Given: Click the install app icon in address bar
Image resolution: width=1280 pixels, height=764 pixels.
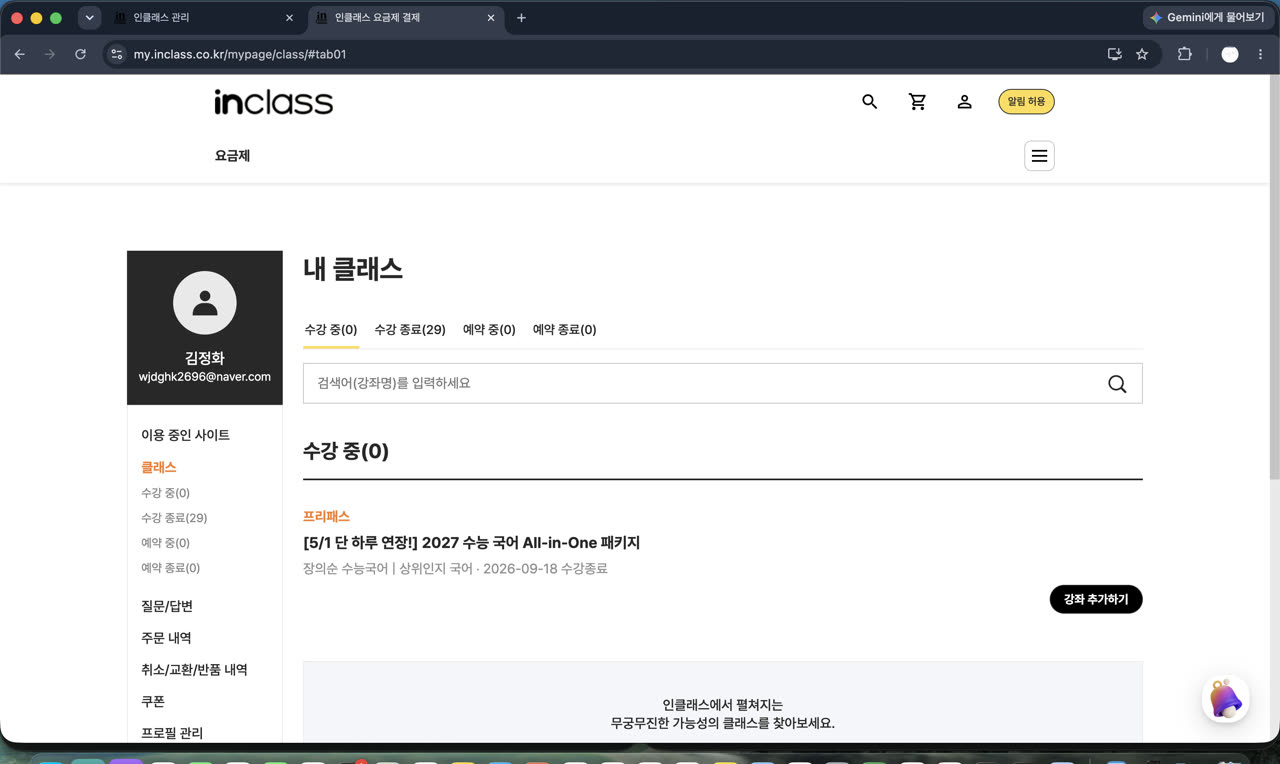Looking at the screenshot, I should coord(1115,54).
